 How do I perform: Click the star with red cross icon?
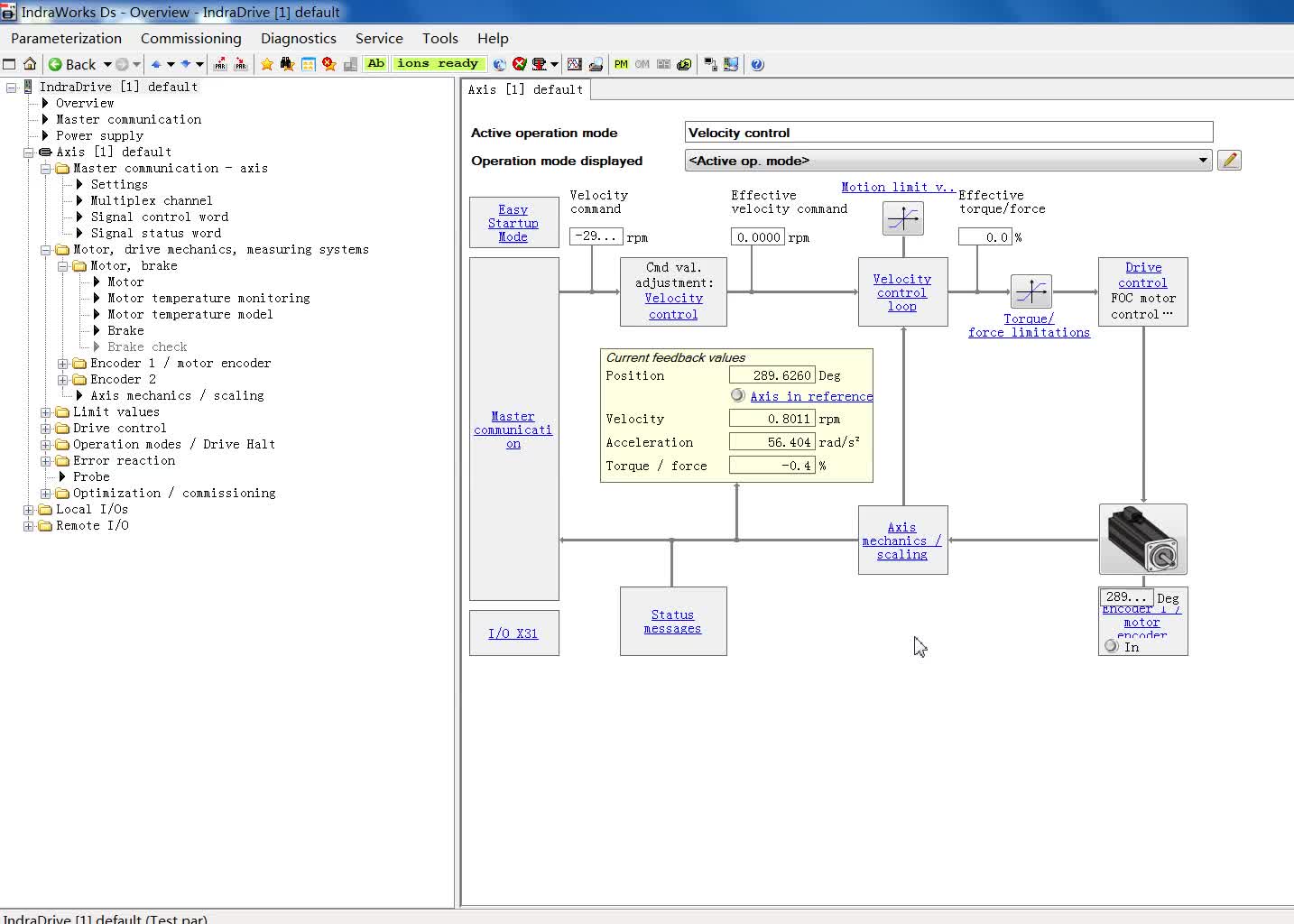[329, 64]
